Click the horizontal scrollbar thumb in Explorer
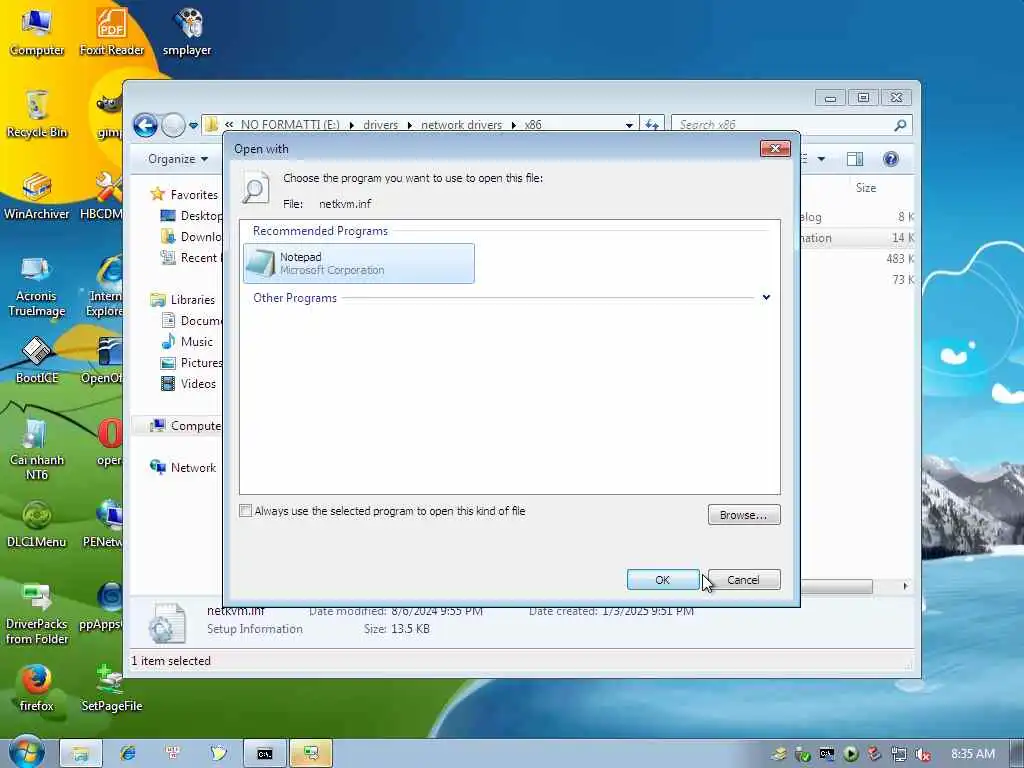 (837, 586)
